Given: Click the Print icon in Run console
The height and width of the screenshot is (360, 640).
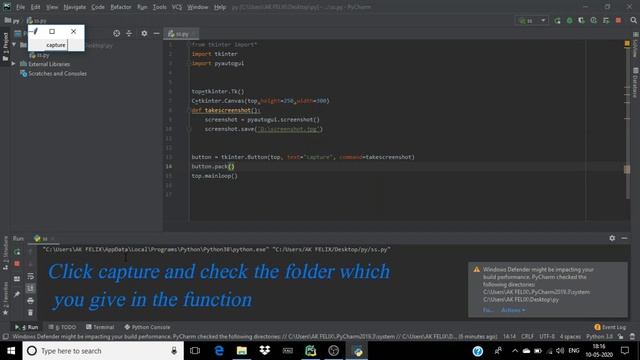Looking at the screenshot, I should 31,301.
